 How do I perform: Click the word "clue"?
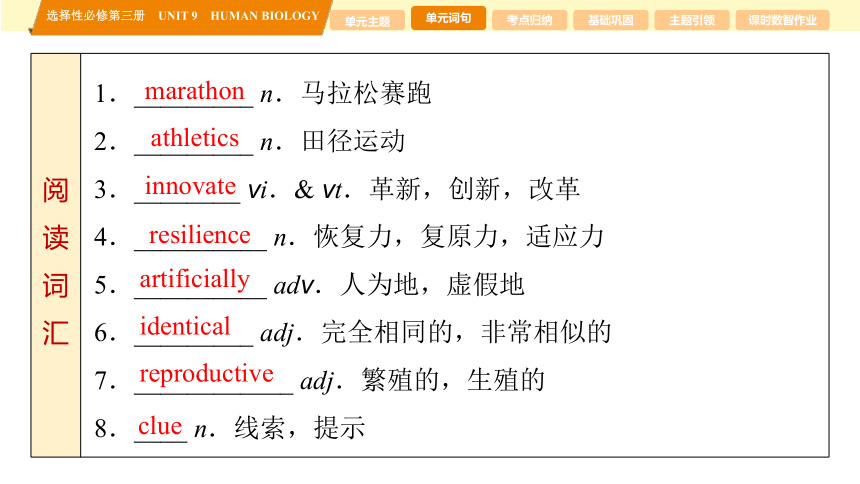click(x=160, y=426)
